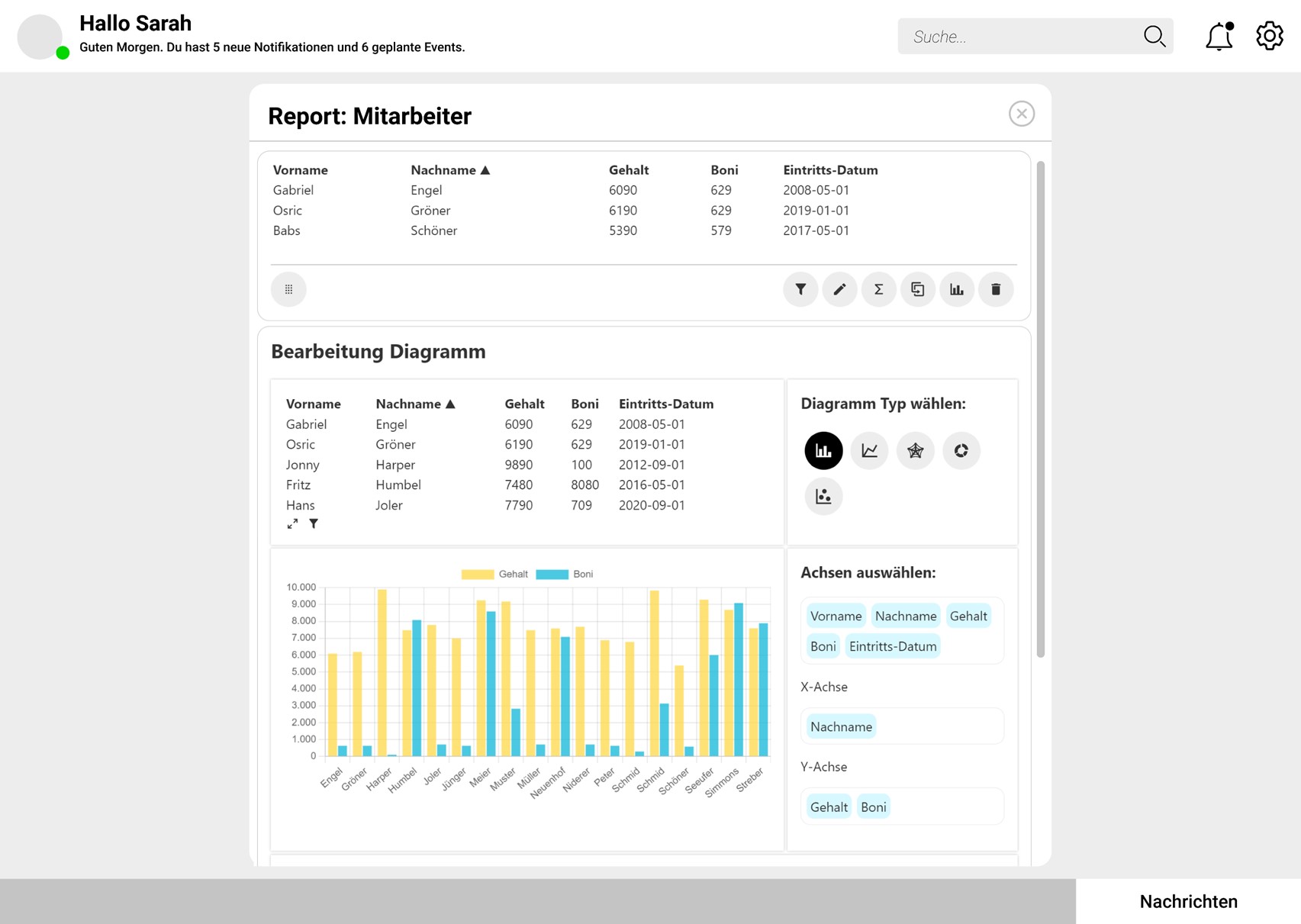This screenshot has width=1301, height=924.
Task: Click Nachname chip in X-Achse field
Action: (841, 726)
